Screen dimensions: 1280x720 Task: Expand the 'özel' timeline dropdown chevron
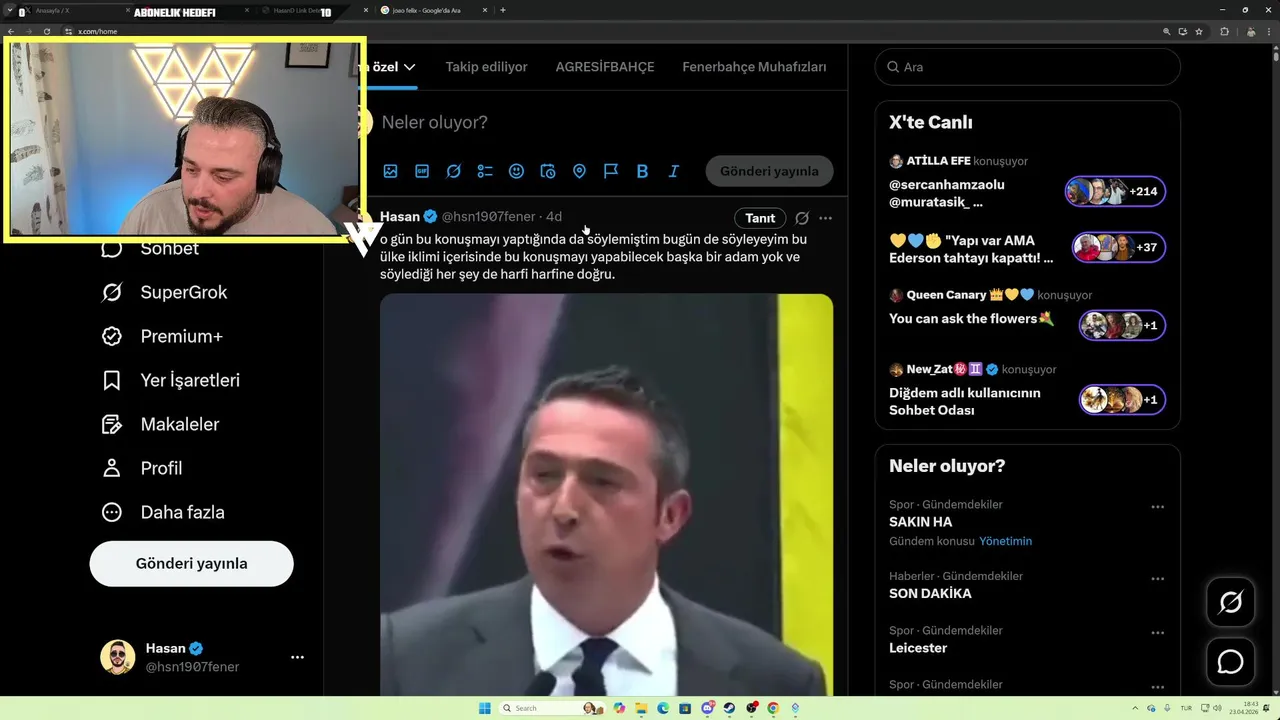pos(409,67)
